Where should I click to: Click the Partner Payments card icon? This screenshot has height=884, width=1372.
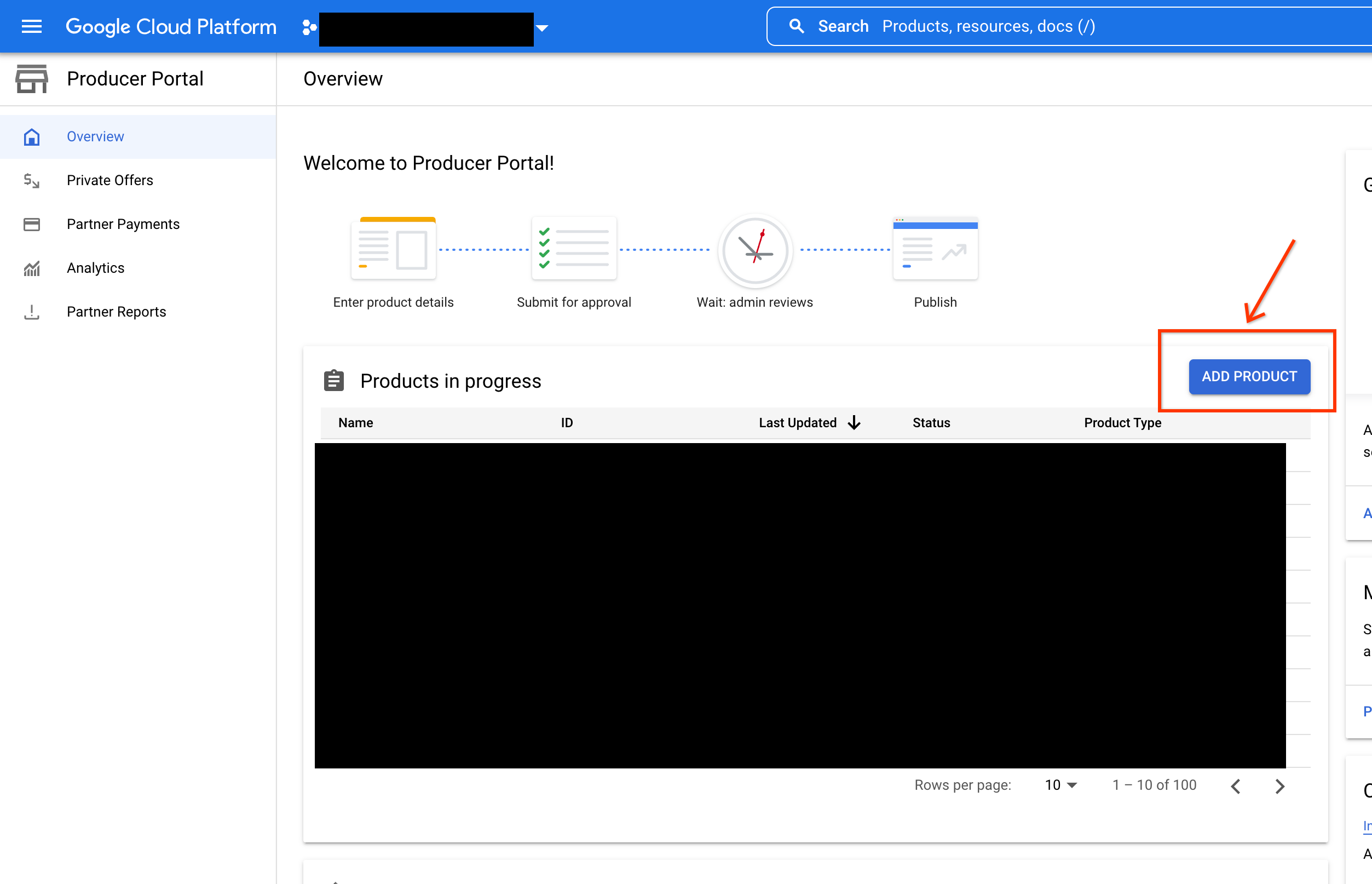(x=32, y=225)
